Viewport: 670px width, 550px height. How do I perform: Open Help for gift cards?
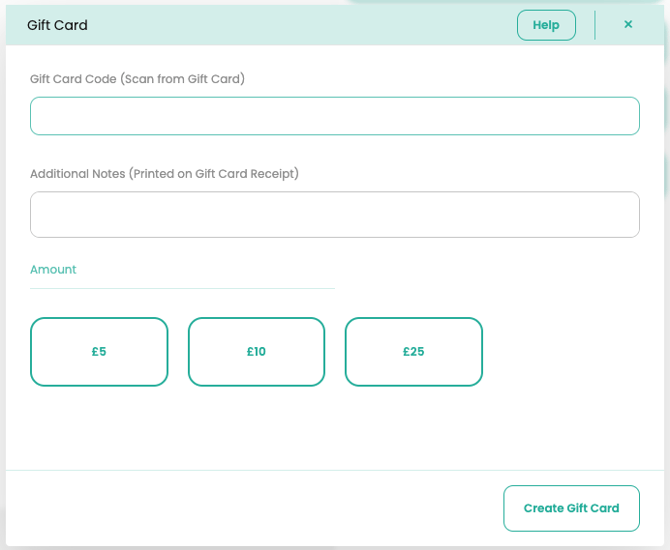coord(546,25)
